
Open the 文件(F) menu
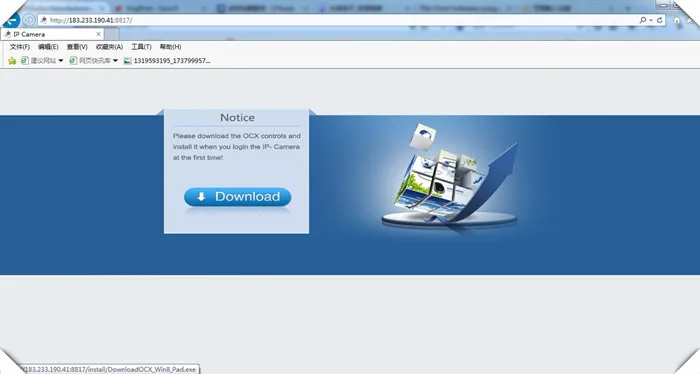(20, 47)
